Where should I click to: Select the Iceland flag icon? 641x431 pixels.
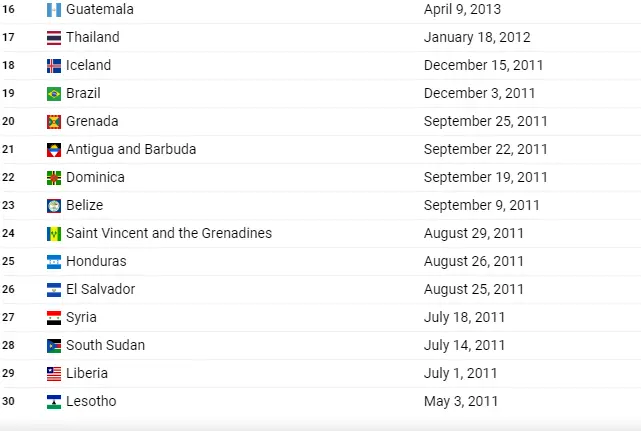pos(54,66)
